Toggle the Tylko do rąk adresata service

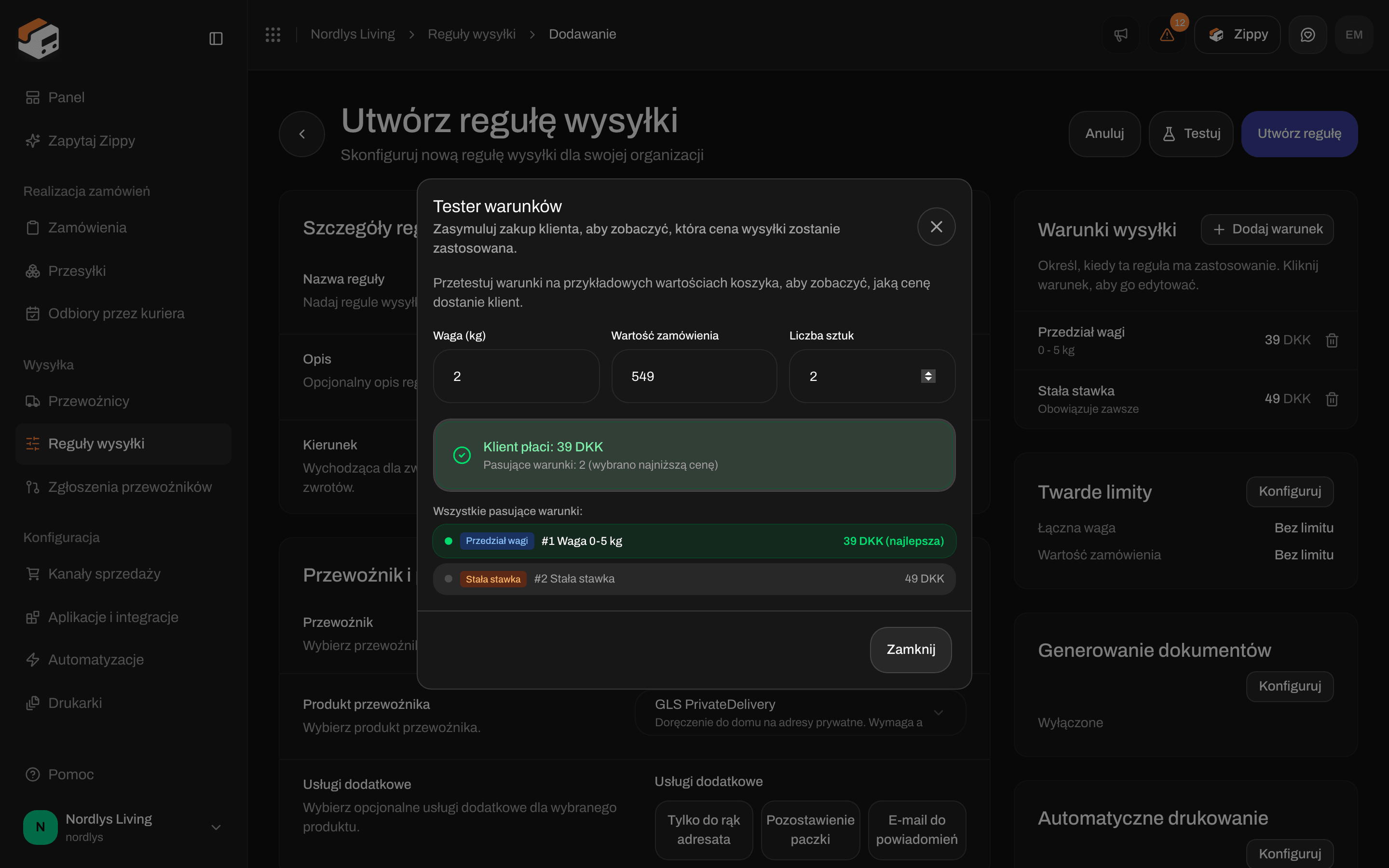point(704,829)
